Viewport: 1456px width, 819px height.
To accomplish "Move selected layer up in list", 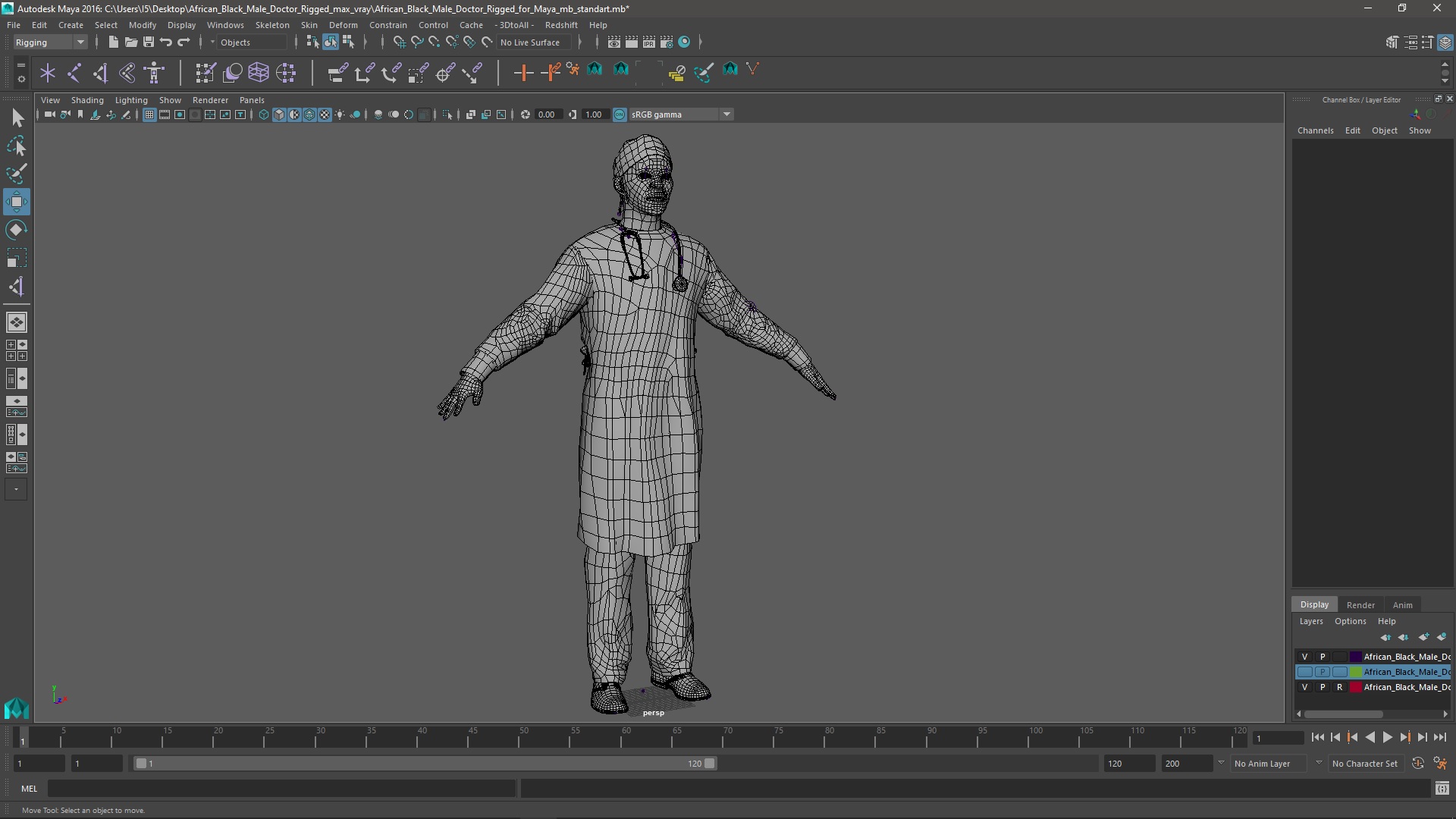I will point(1385,637).
